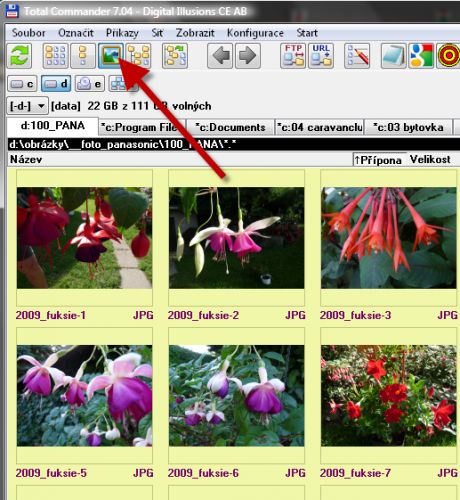Screen dimensions: 460x500
Task: Switch to drive c button
Action: pyautogui.click(x=22, y=84)
